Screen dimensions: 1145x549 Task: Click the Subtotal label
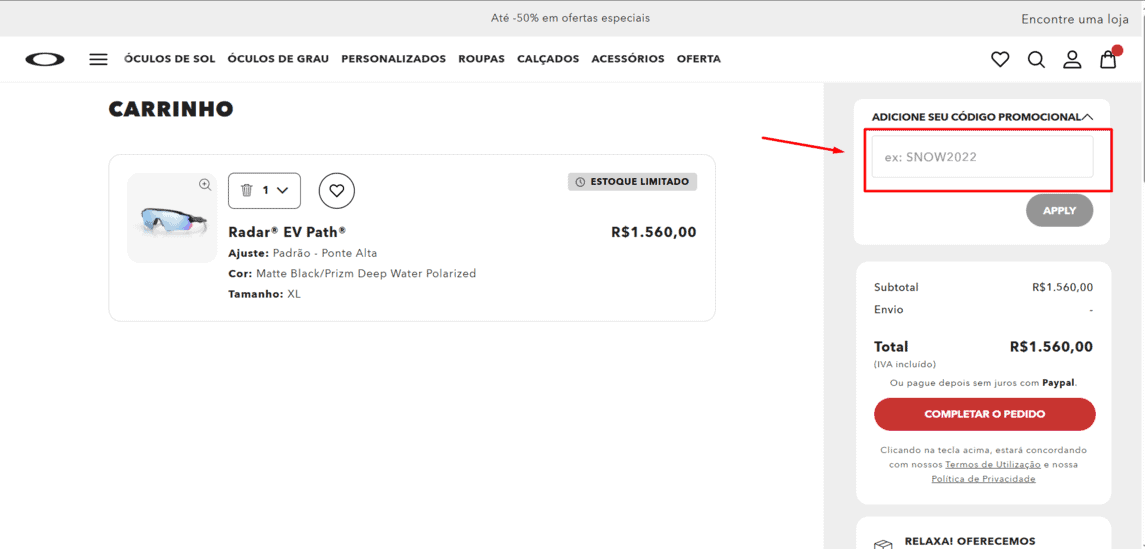pos(896,288)
